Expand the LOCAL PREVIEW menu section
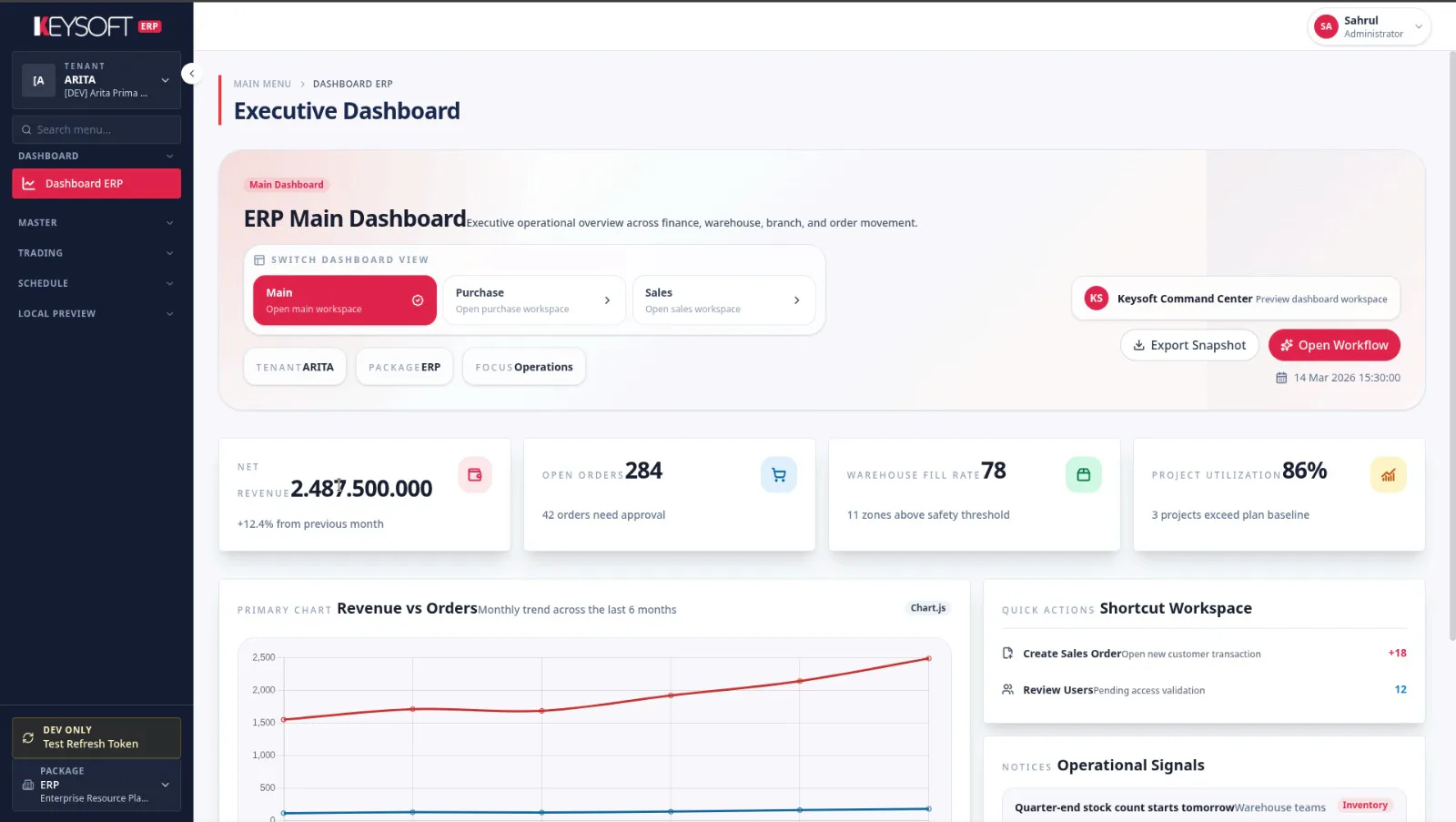This screenshot has height=822, width=1456. [x=96, y=314]
